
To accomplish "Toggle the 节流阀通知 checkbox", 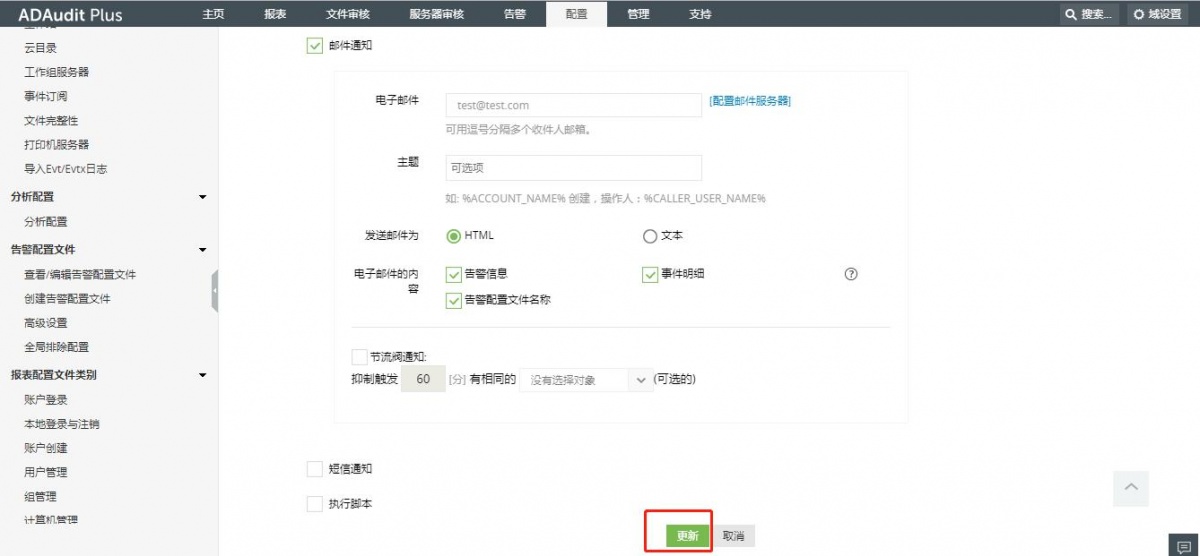I will 360,356.
